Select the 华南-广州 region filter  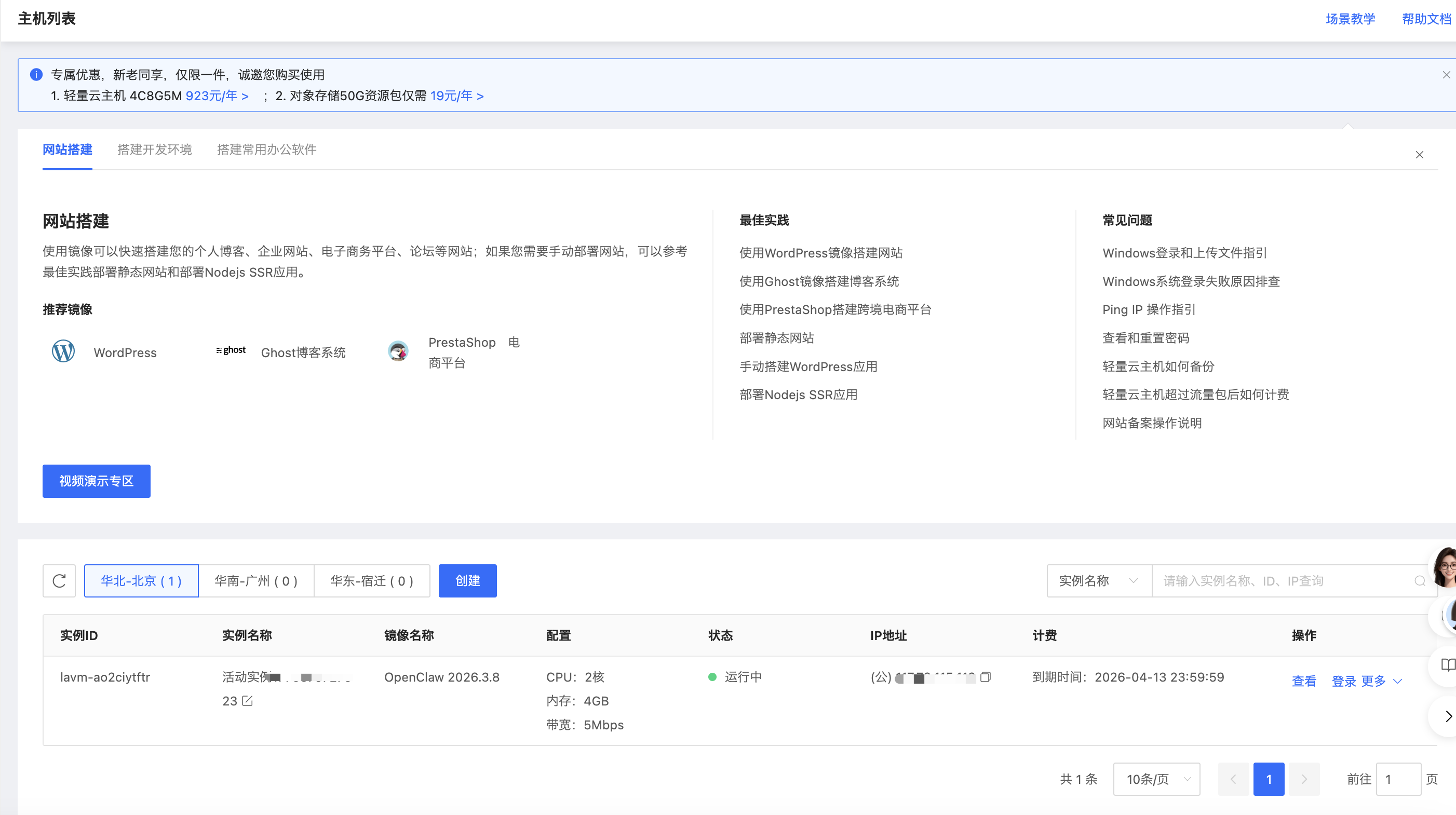point(256,580)
